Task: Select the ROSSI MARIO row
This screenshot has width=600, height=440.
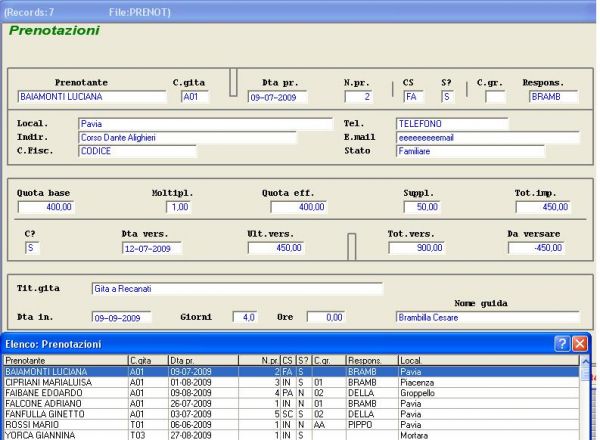Action: tap(291, 425)
